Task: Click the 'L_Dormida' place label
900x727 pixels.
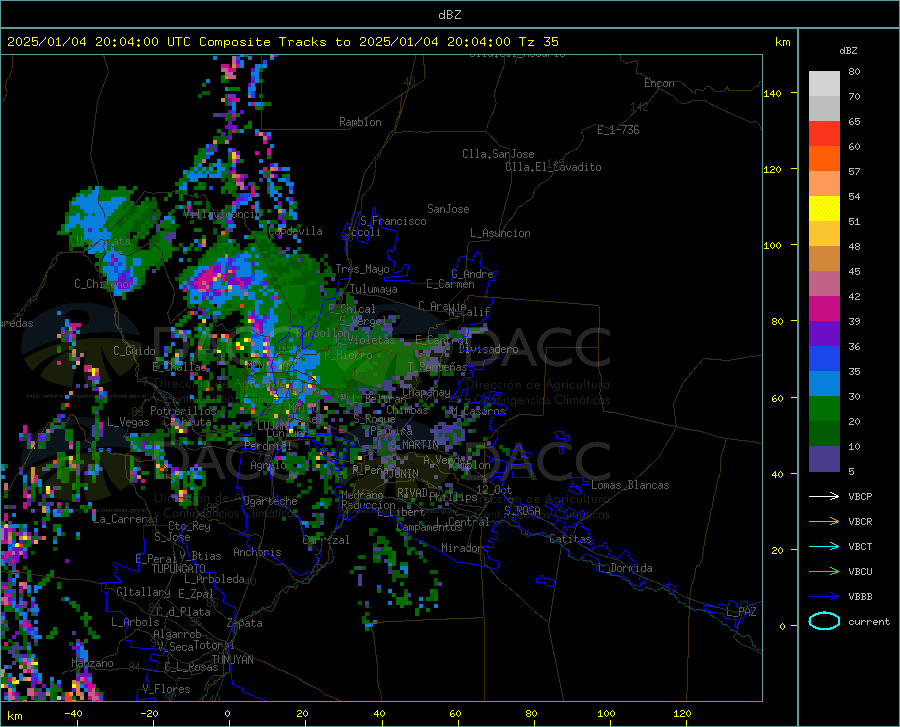Action: coord(624,568)
